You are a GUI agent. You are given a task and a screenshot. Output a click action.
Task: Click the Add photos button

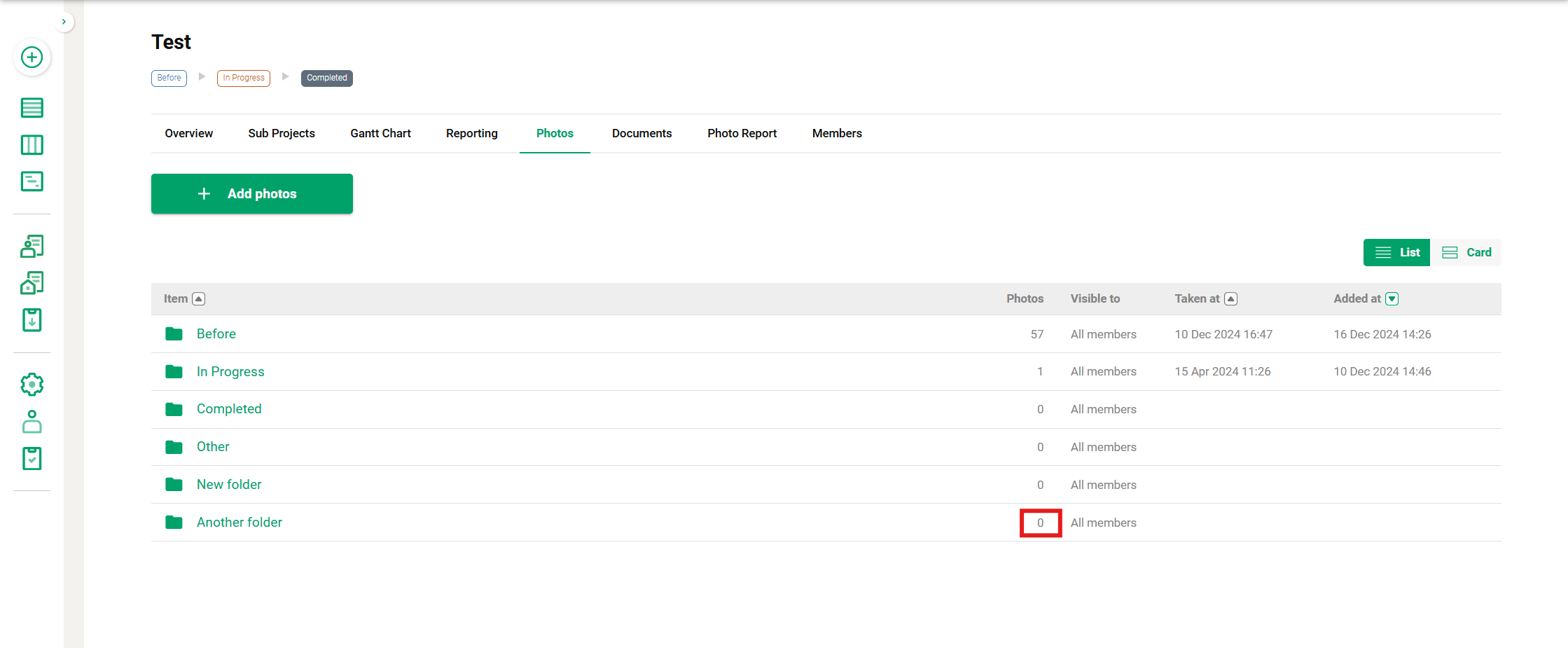point(252,194)
